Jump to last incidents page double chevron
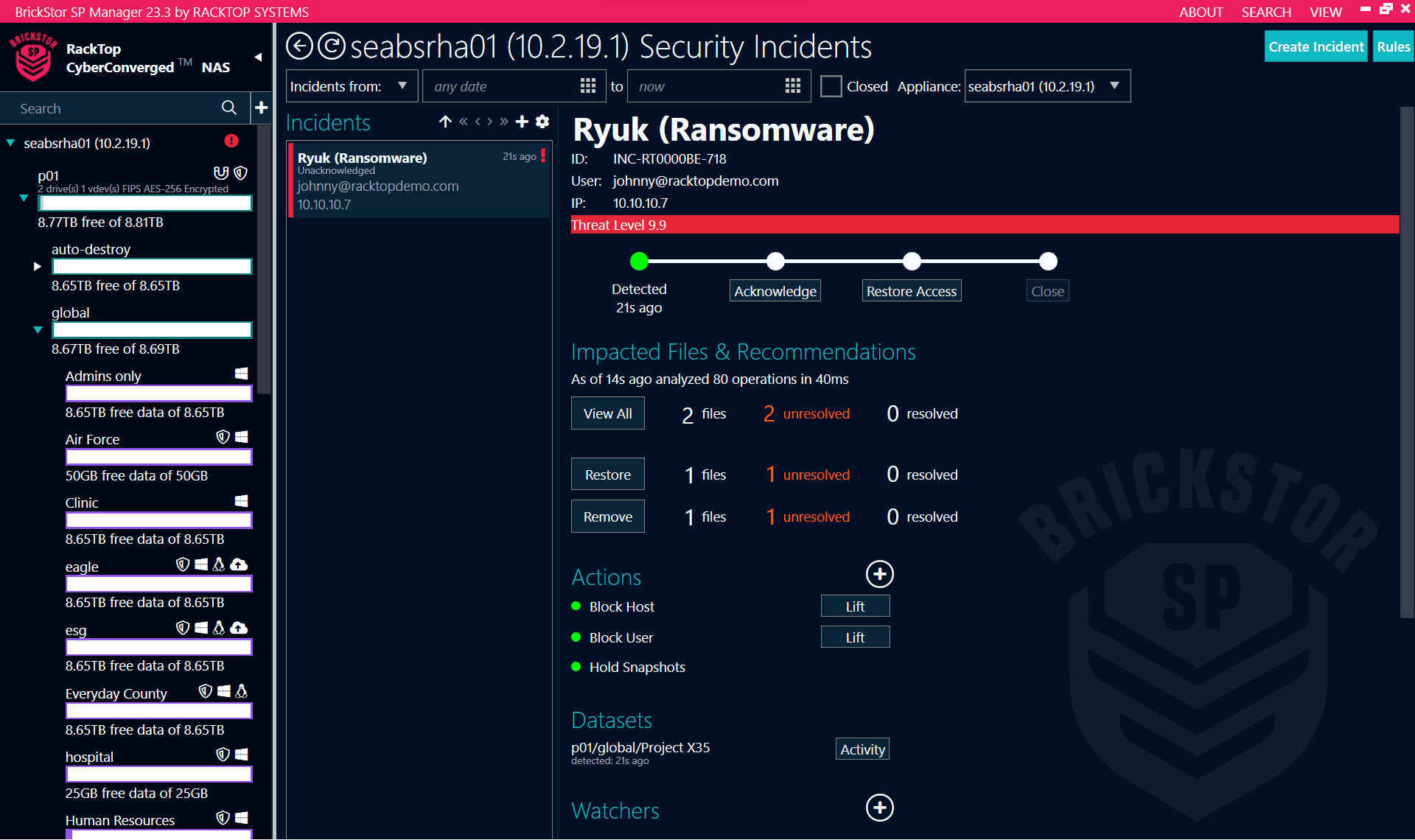The image size is (1415, 840). point(504,122)
